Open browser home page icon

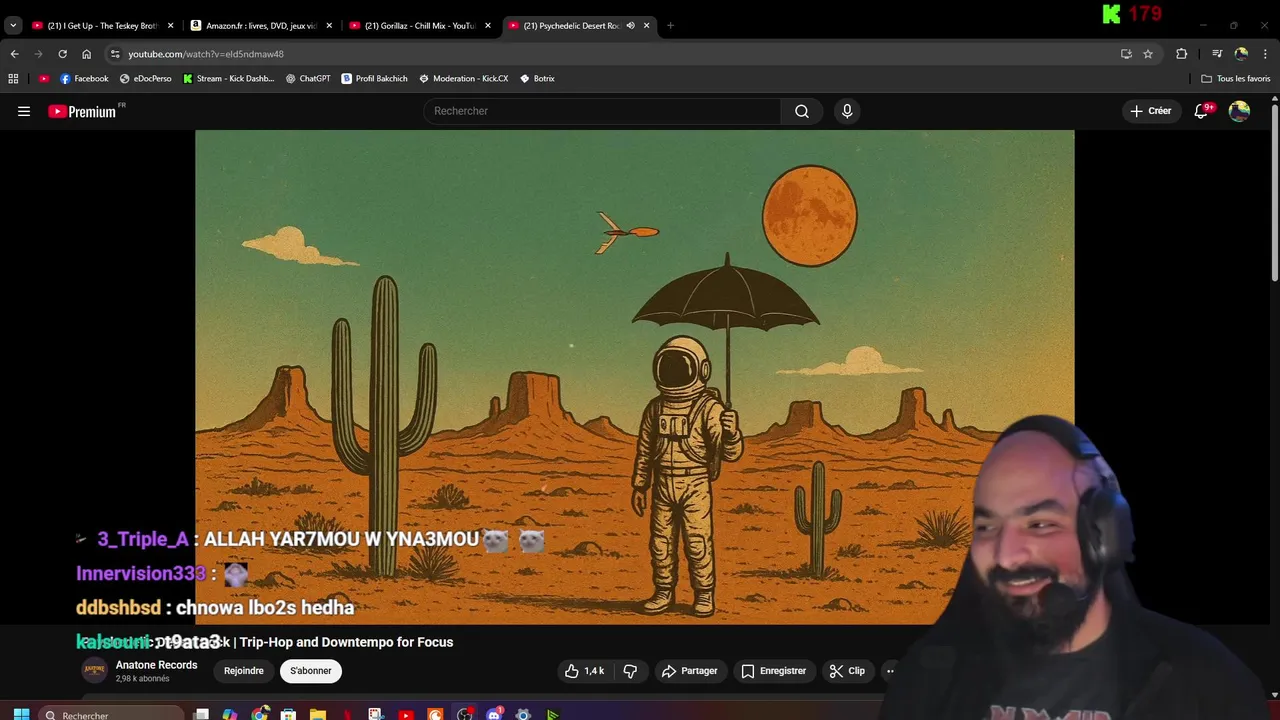click(x=86, y=54)
